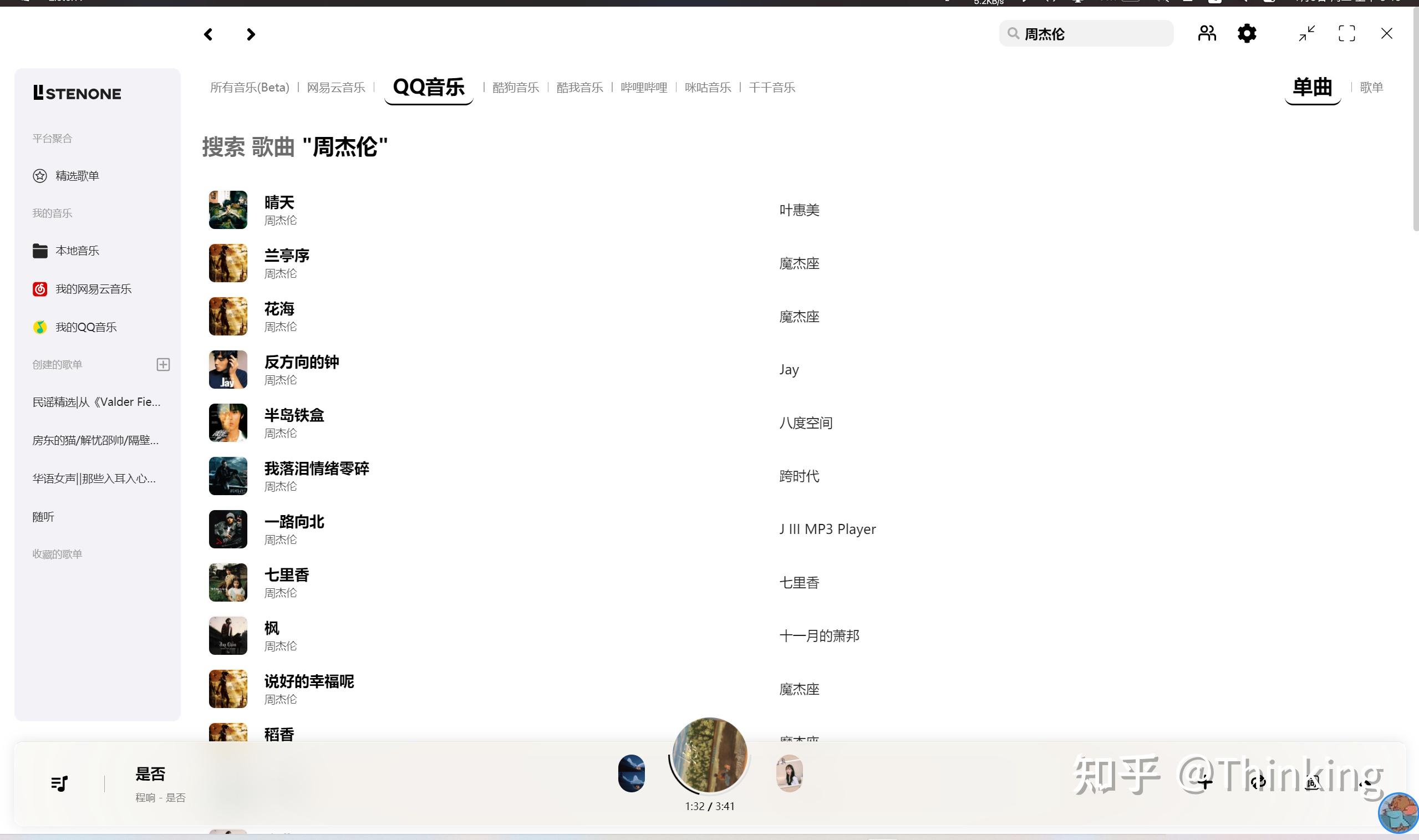This screenshot has height=840, width=1419.
Task: Create a new playlist with the plus button
Action: pyautogui.click(x=163, y=364)
